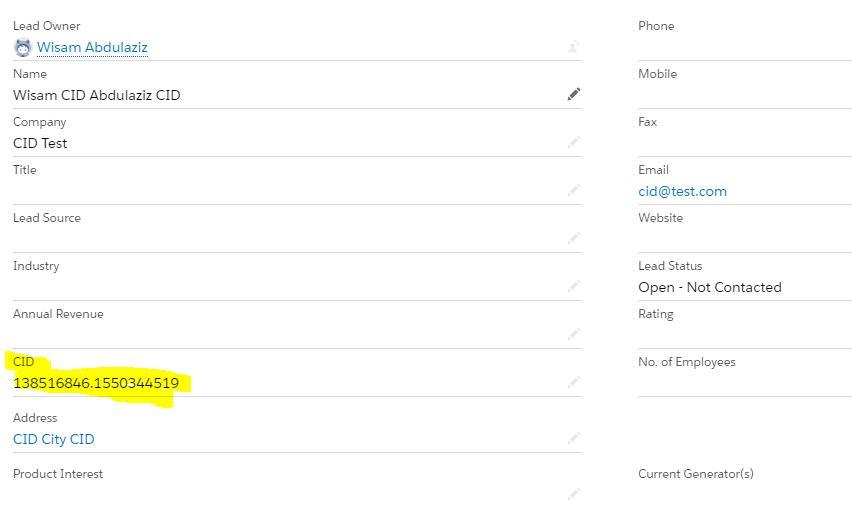Click the CID field edit pencil
Screen dimensions: 852x506
pyautogui.click(x=574, y=382)
